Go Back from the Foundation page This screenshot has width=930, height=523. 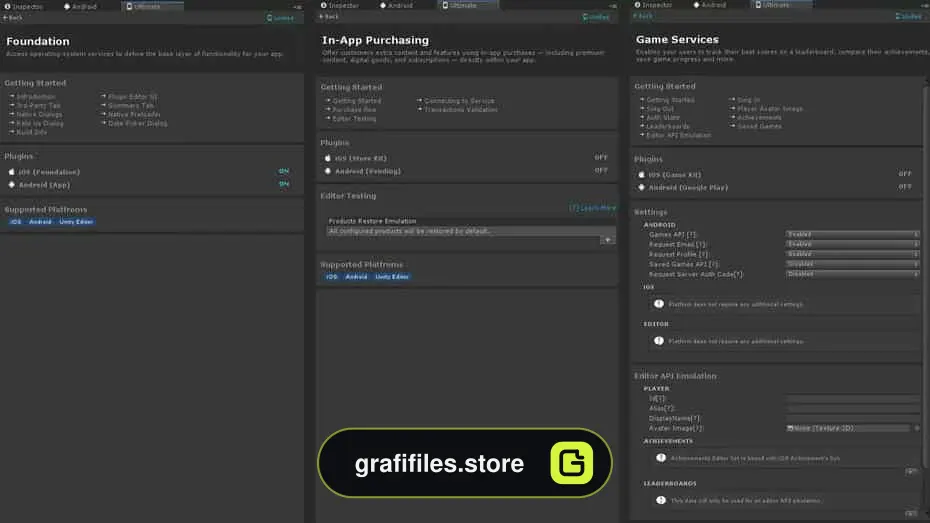pyautogui.click(x=12, y=18)
